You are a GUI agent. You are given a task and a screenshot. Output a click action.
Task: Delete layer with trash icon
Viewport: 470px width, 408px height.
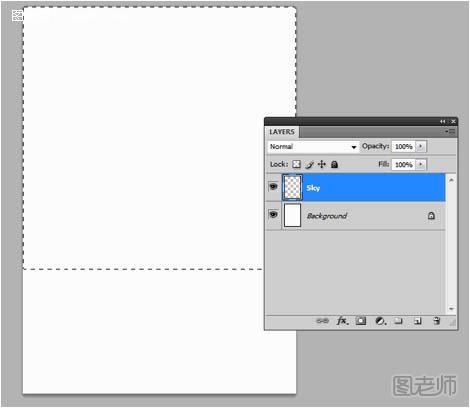[436, 321]
